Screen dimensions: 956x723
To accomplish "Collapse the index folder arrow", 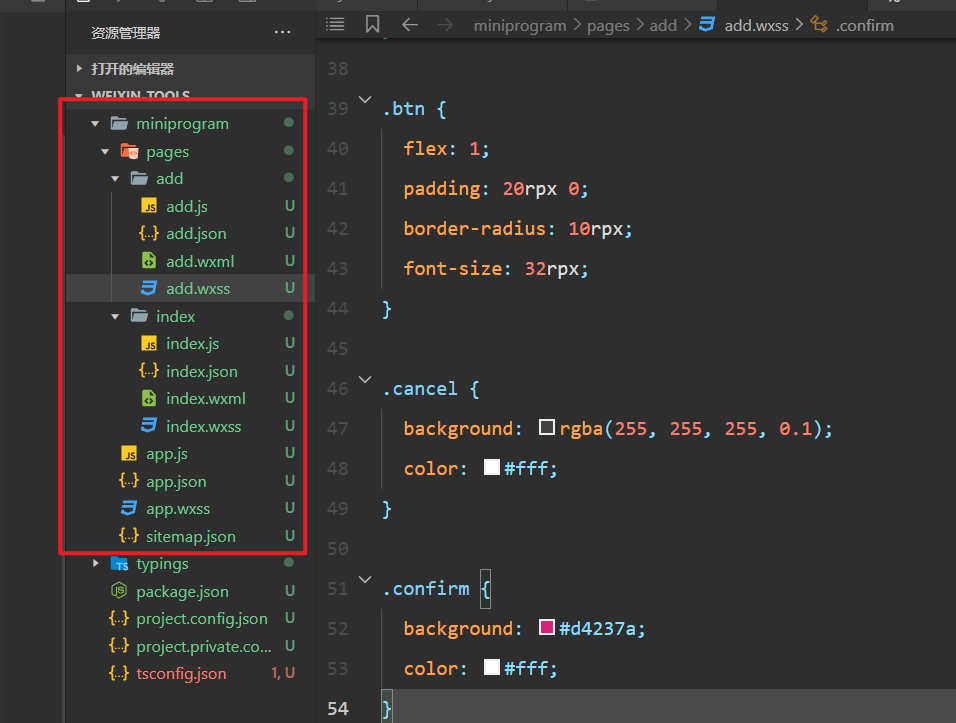I will tap(115, 316).
